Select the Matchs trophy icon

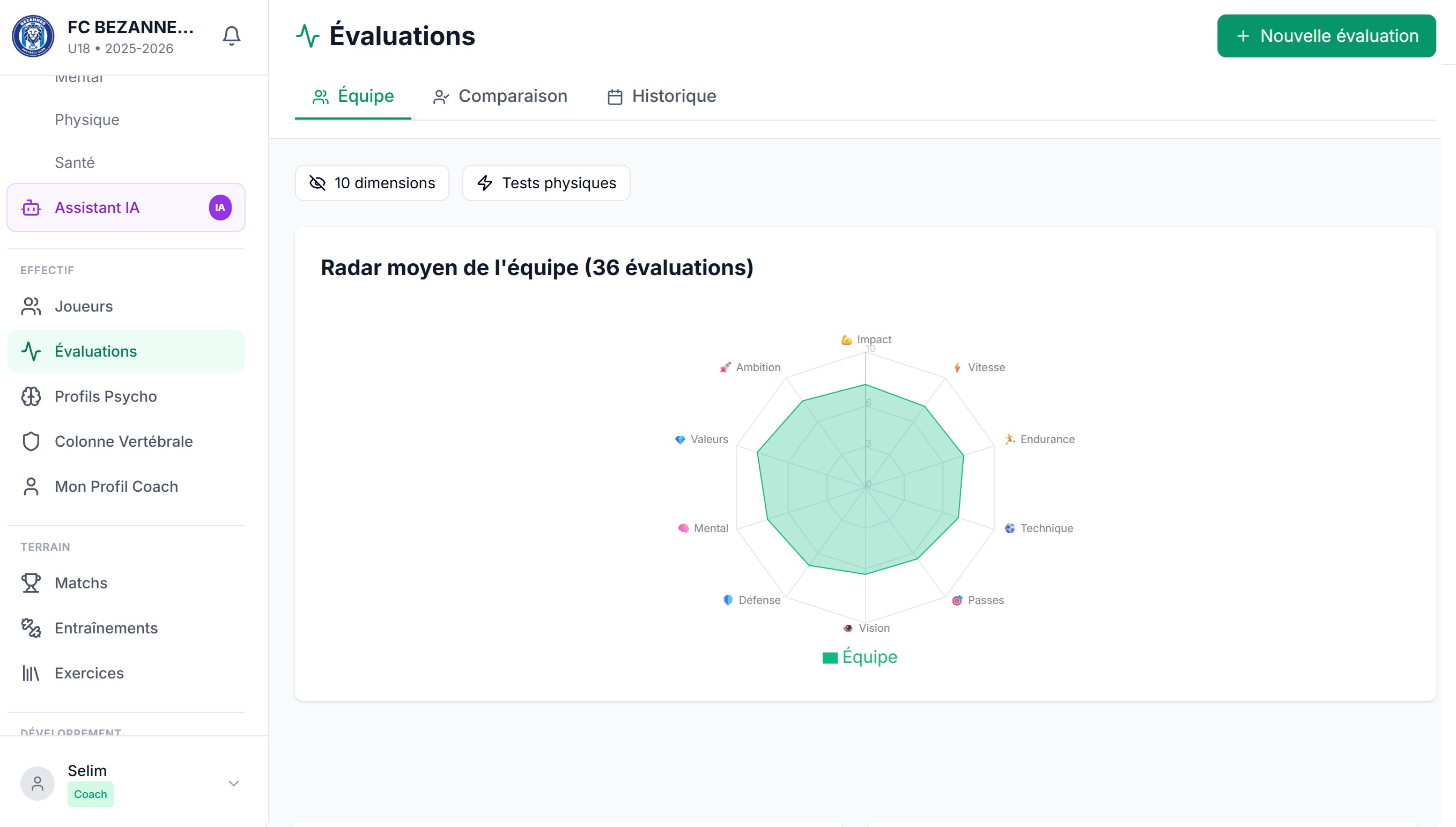pyautogui.click(x=31, y=582)
